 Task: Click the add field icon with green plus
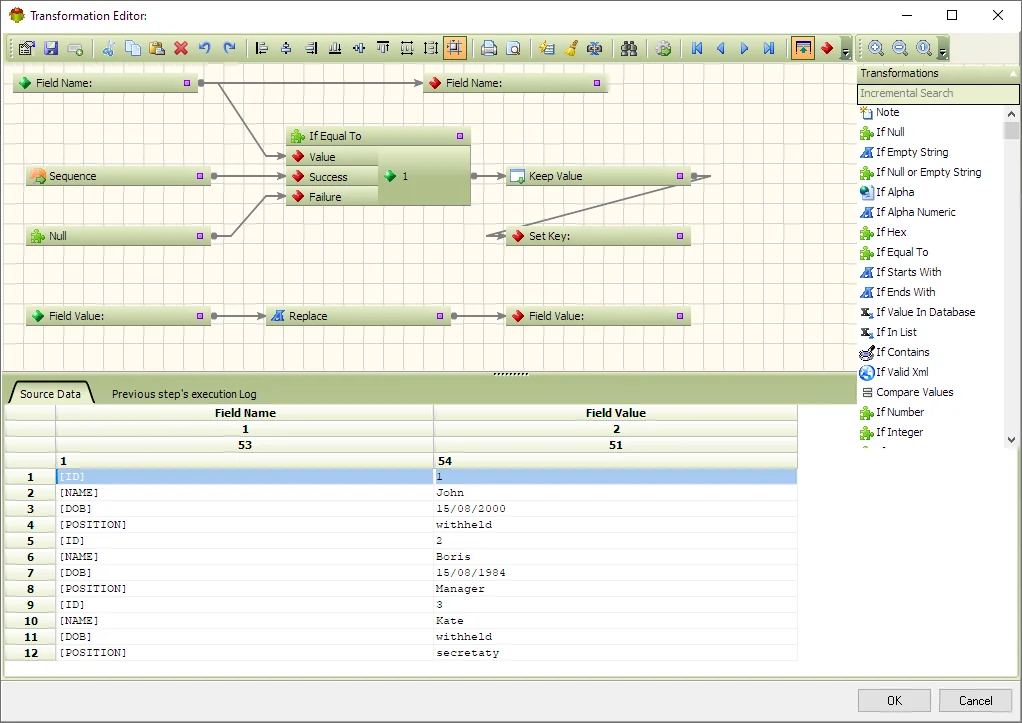[75, 48]
